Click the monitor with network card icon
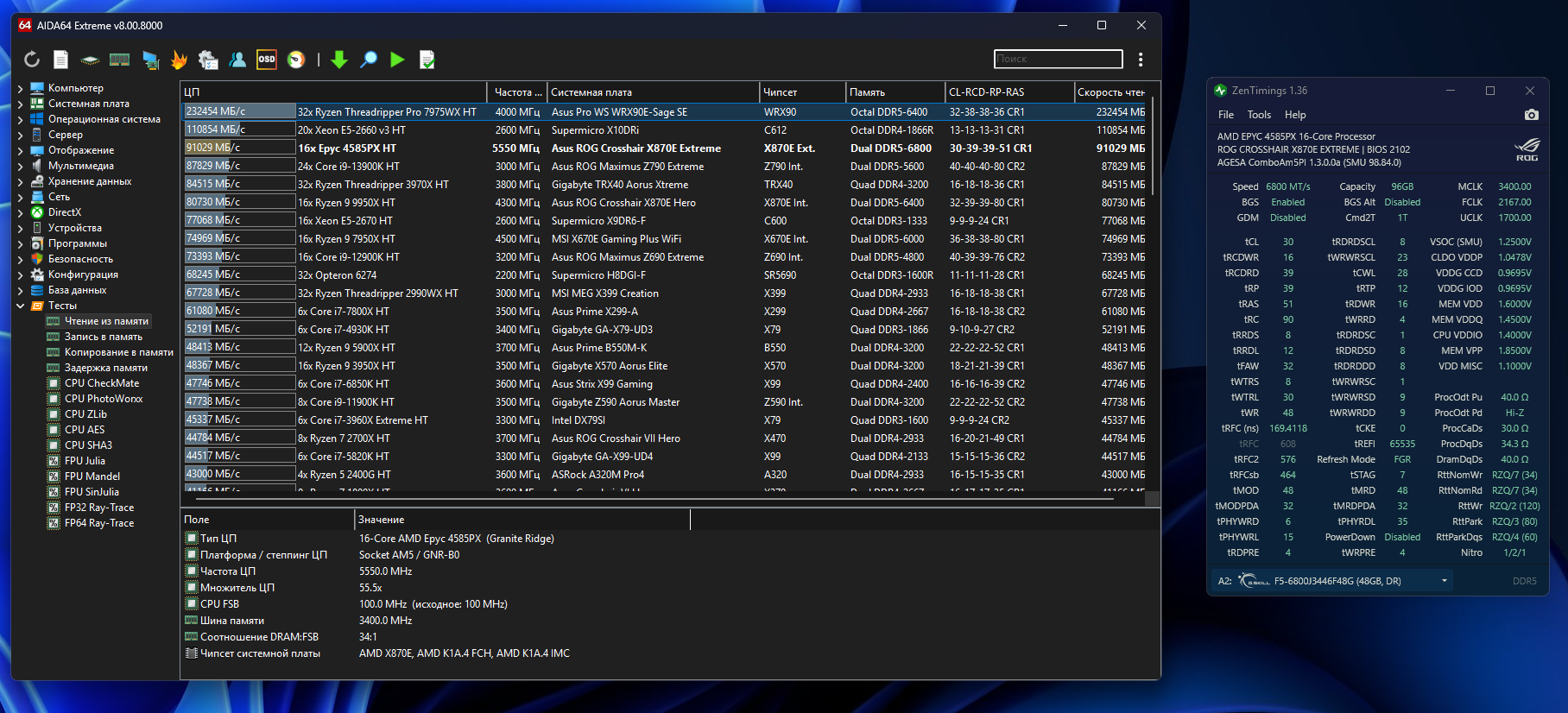1568x713 pixels. click(150, 60)
